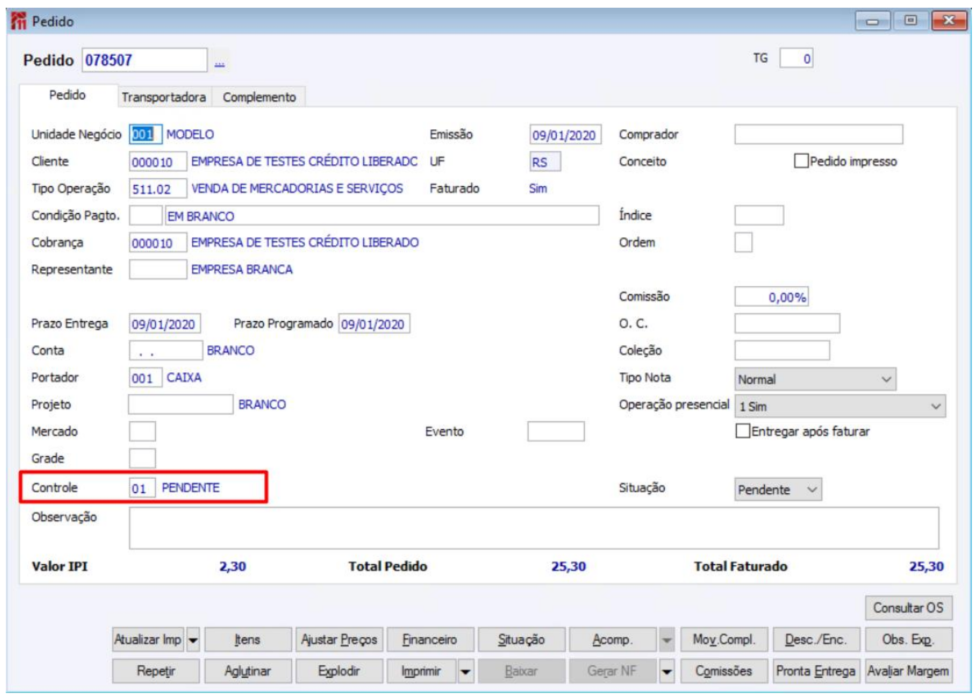Check the Pedido impresso checkbox
Viewport: 975px width, 697px height.
click(x=801, y=162)
